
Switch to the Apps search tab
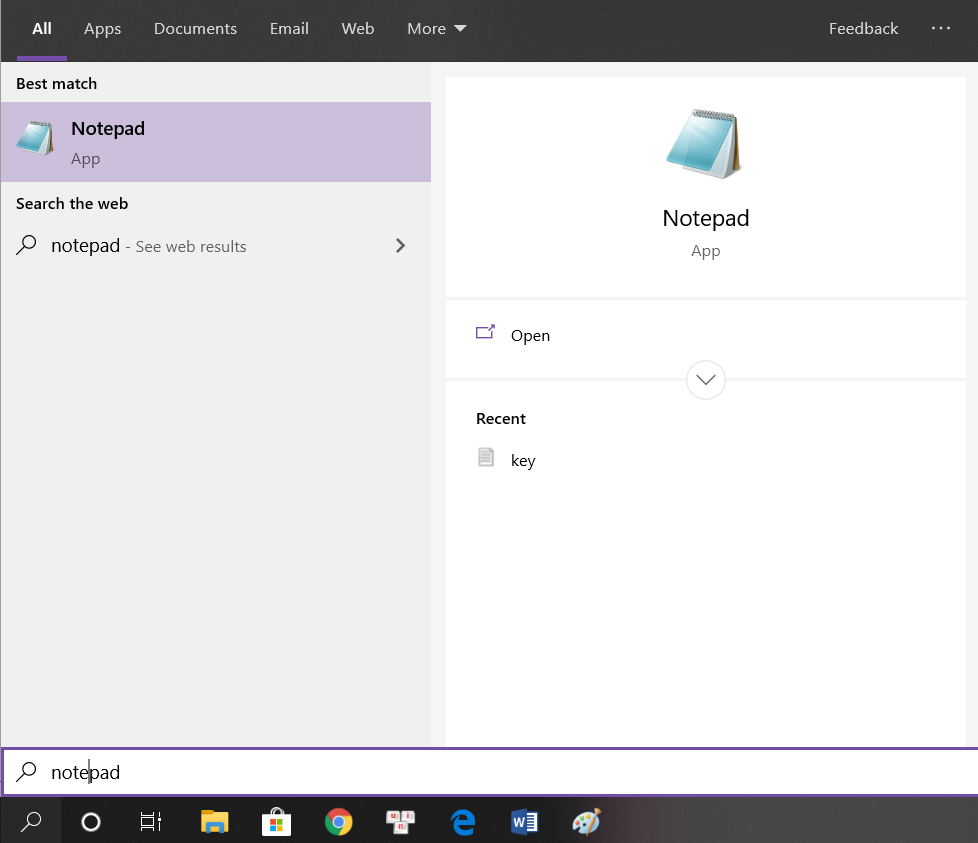click(103, 29)
